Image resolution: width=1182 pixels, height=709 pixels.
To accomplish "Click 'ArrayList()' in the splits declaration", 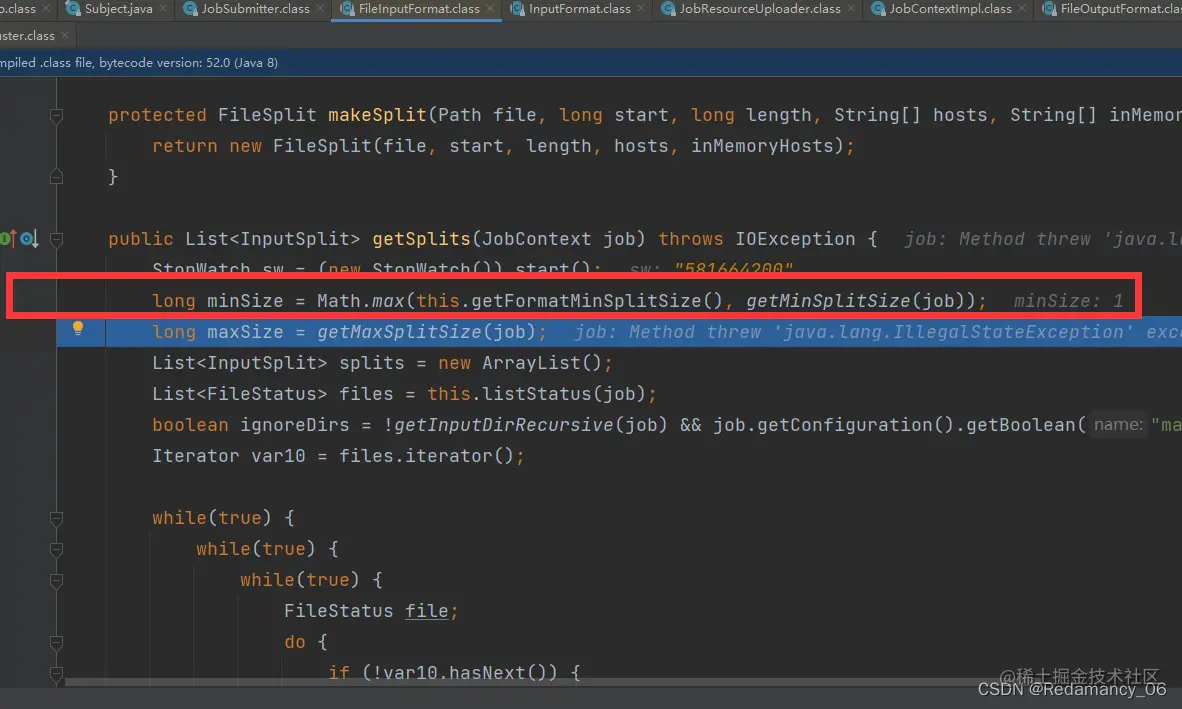I will point(542,363).
